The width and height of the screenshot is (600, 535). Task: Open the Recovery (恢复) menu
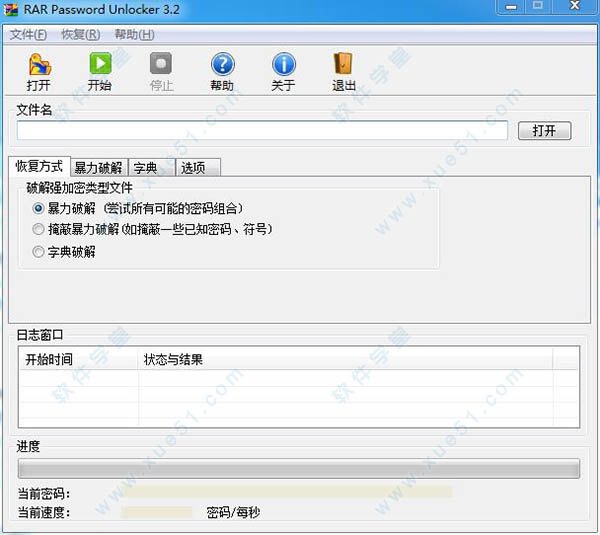[x=80, y=34]
